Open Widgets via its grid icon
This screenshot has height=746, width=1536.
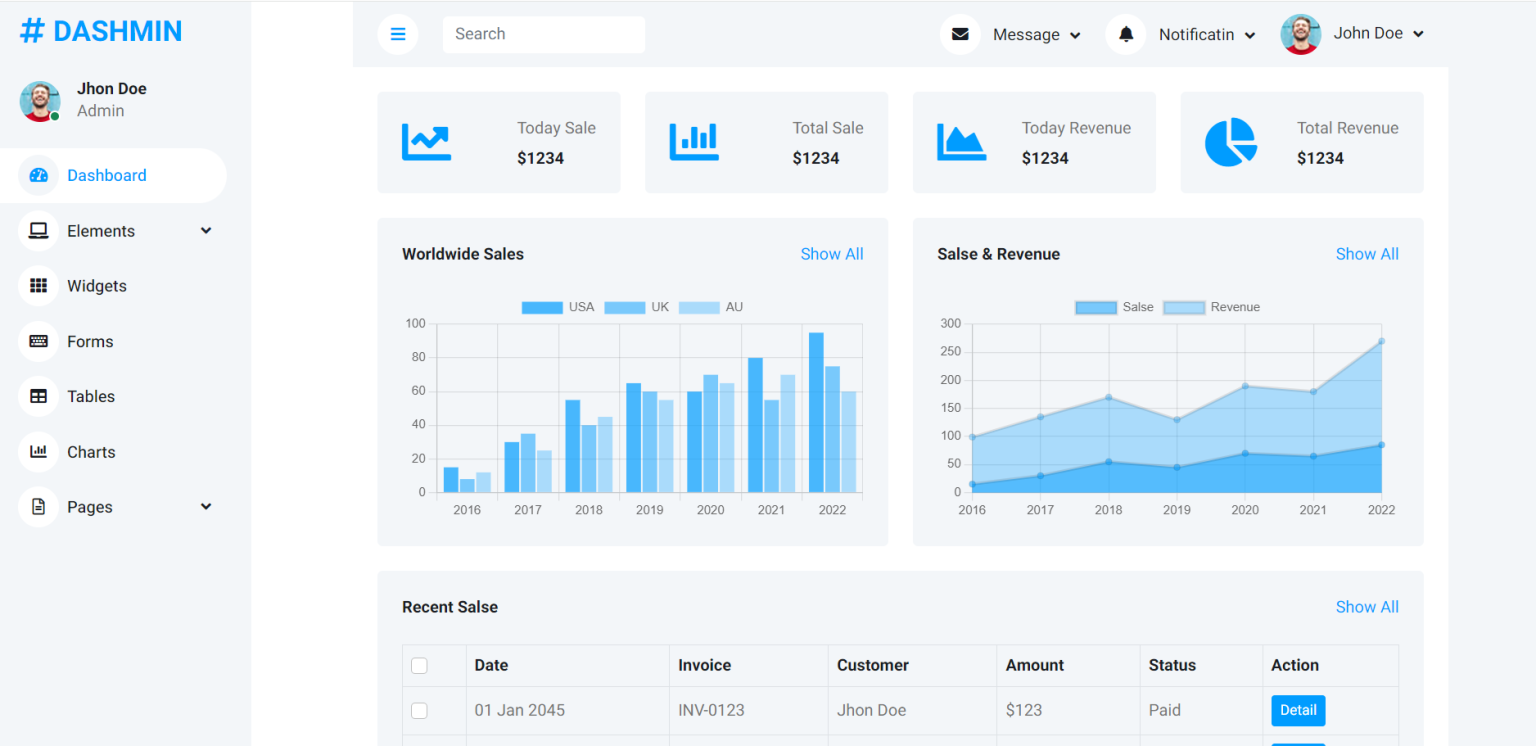point(38,286)
